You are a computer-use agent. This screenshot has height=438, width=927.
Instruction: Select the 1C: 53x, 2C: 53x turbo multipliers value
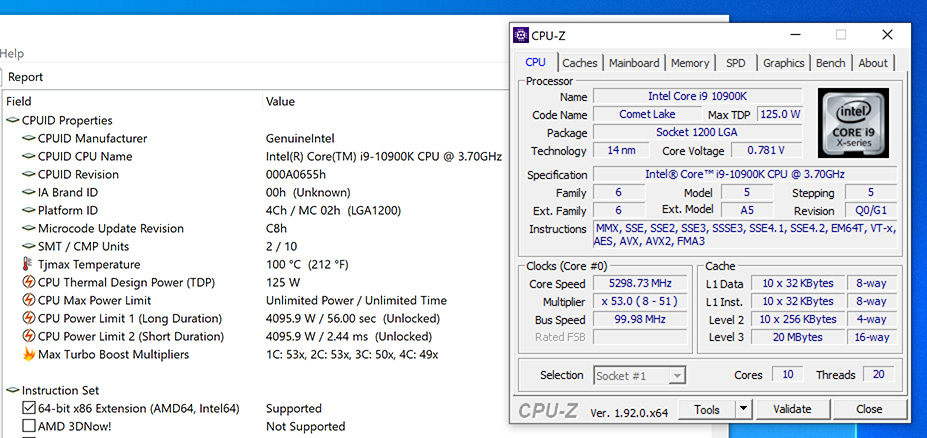coord(352,355)
